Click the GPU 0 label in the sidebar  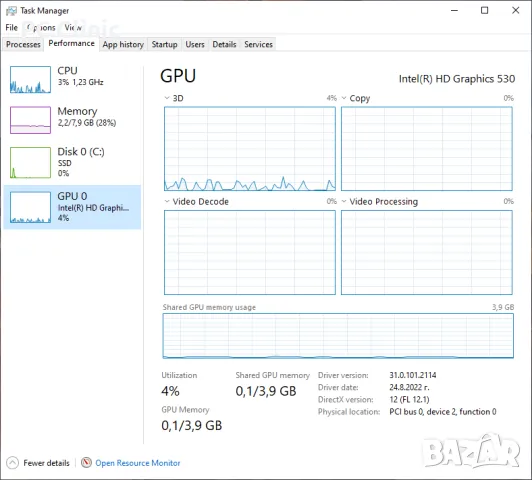point(72,196)
